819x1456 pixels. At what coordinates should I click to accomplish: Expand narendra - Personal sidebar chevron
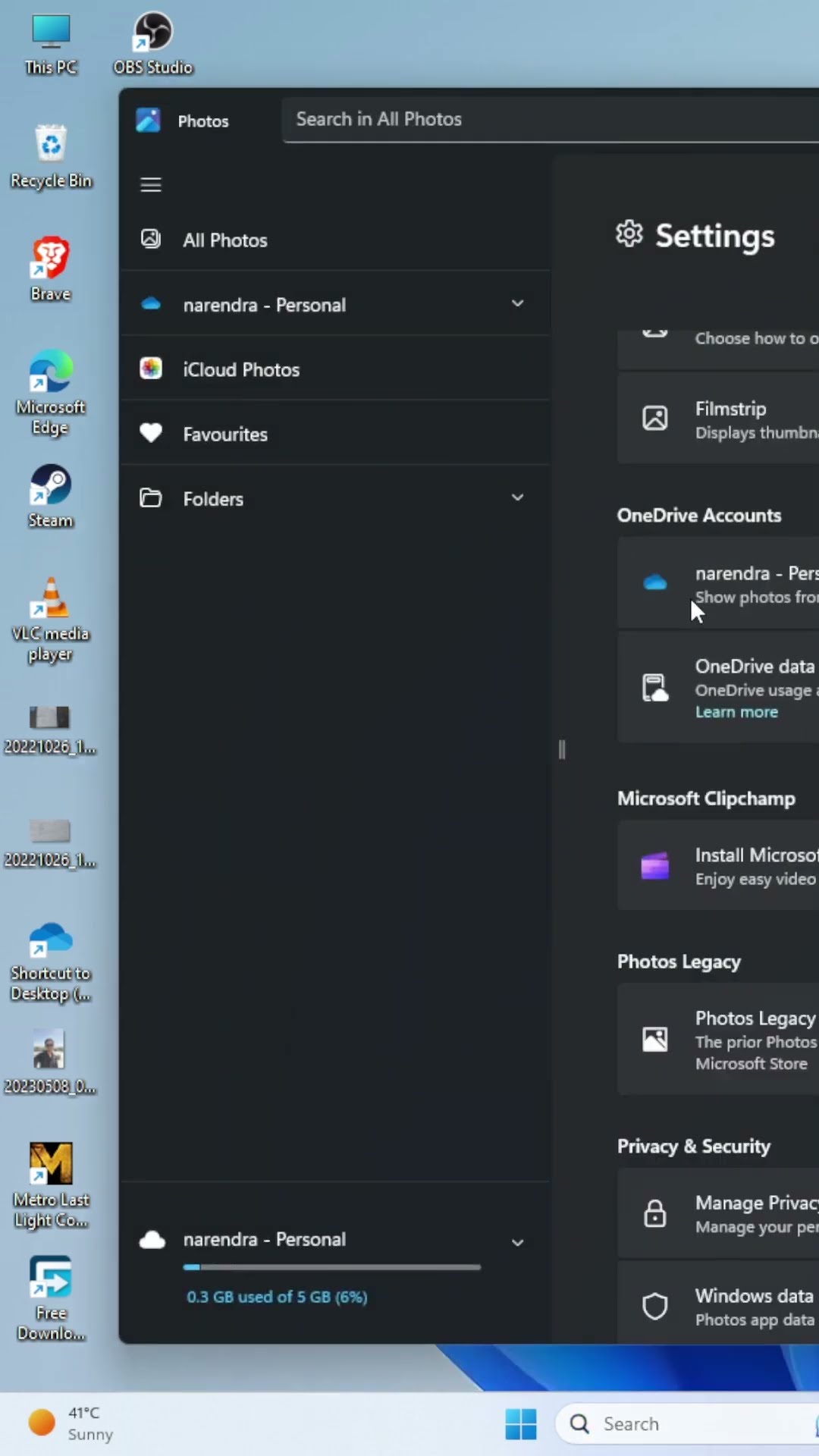coord(518,303)
